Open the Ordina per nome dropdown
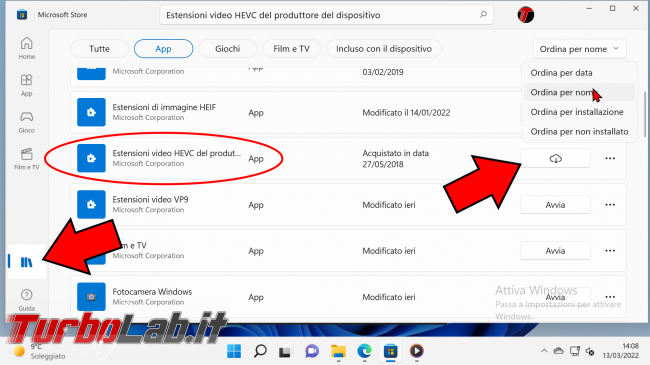650x365 pixels. [579, 49]
